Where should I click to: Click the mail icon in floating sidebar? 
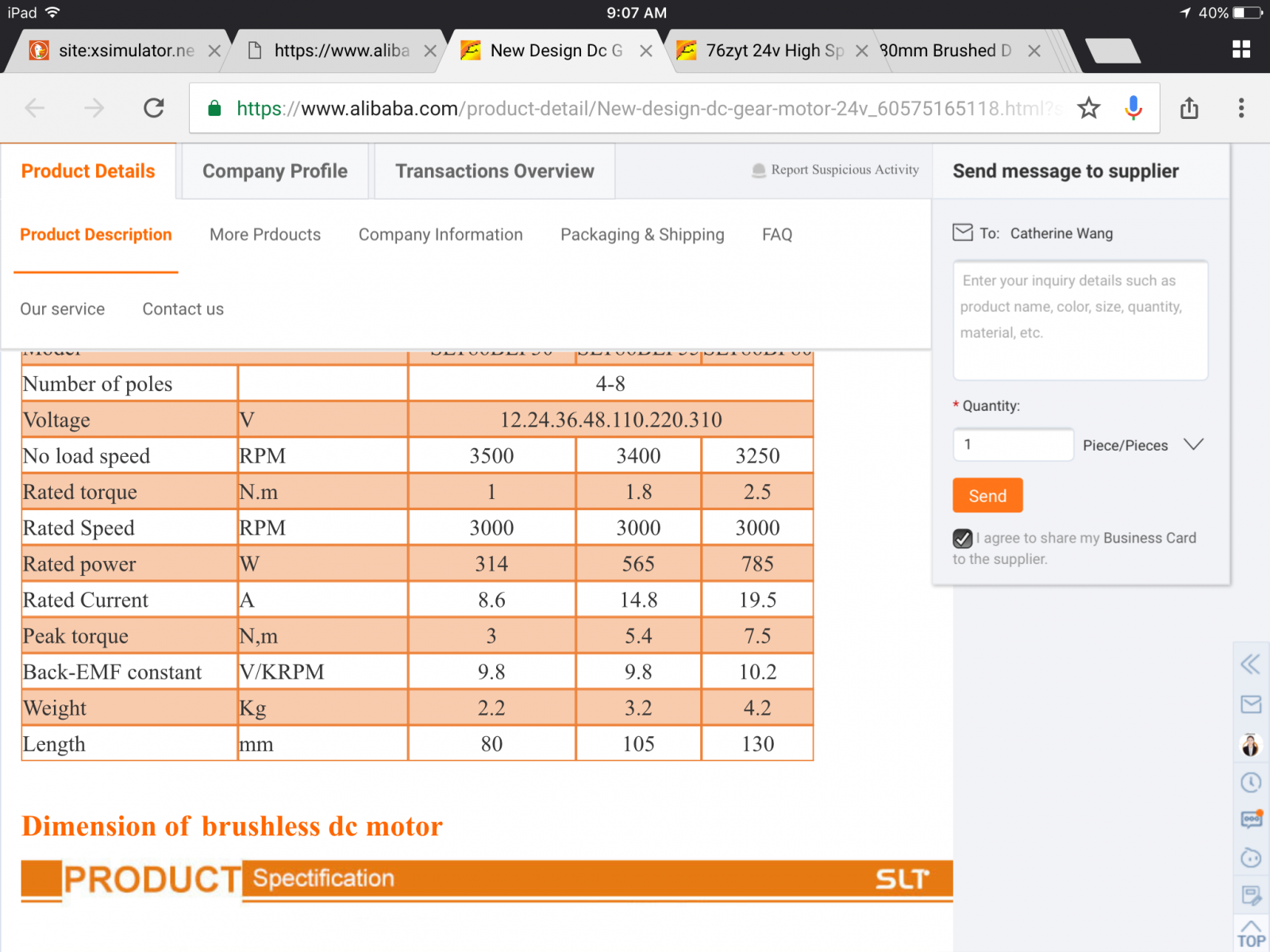pyautogui.click(x=1251, y=704)
